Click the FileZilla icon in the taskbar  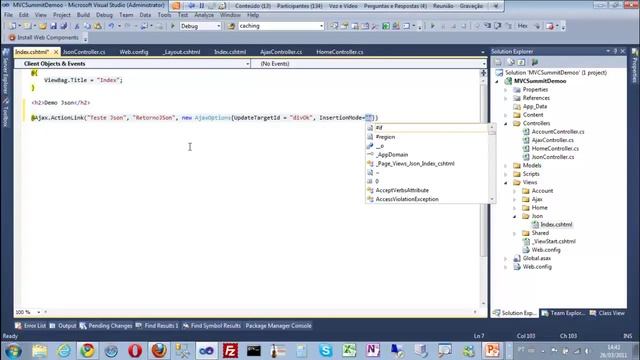(x=230, y=351)
